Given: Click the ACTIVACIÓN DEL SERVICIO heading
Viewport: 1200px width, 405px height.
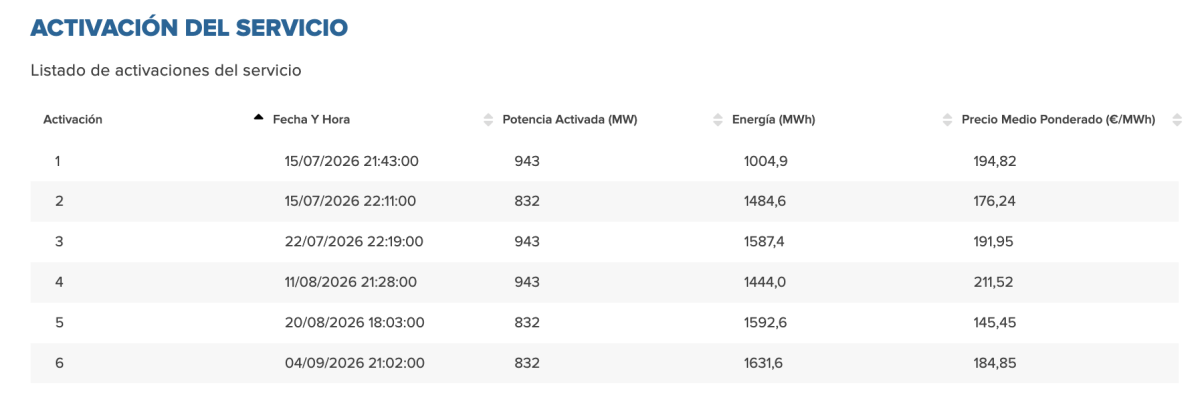Looking at the screenshot, I should 189,29.
